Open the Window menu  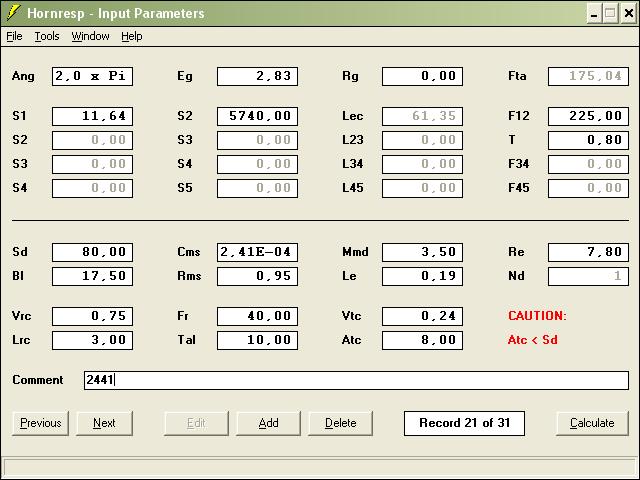coord(90,36)
